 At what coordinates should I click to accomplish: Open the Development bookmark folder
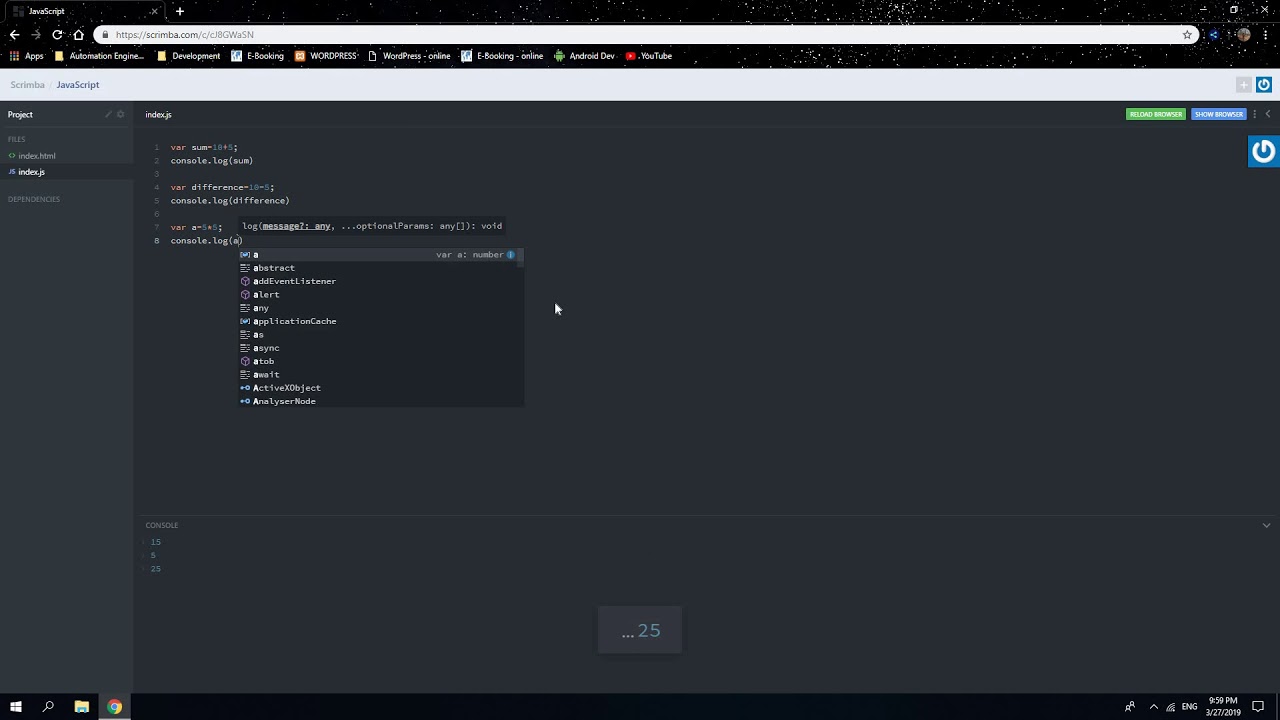(188, 56)
